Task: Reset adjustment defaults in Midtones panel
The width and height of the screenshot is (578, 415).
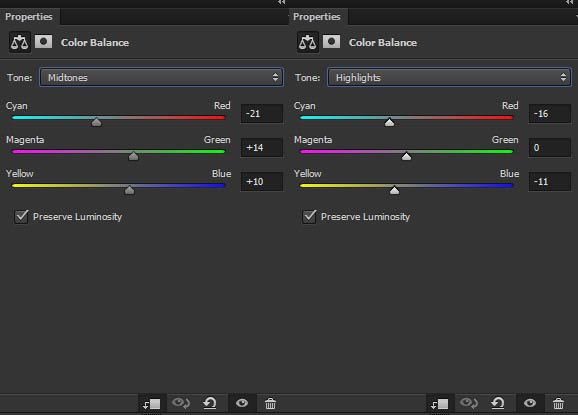Action: click(x=210, y=403)
